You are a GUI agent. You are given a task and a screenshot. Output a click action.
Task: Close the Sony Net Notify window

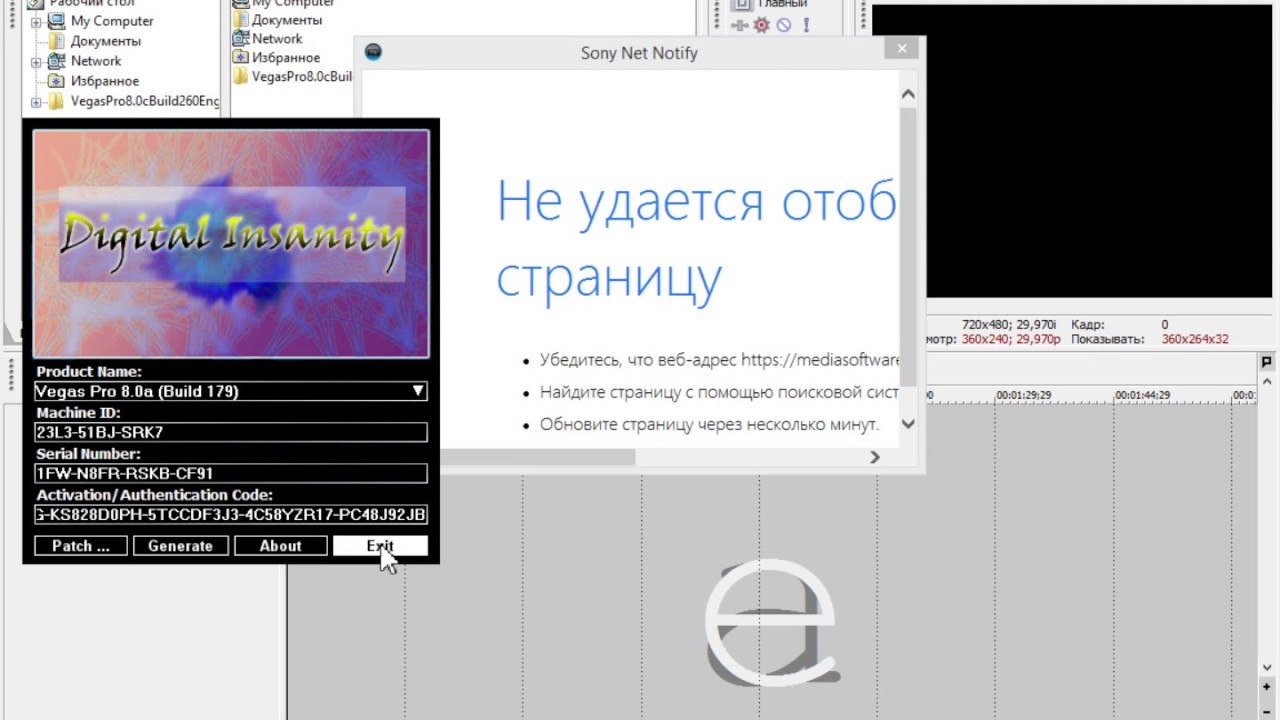(902, 48)
